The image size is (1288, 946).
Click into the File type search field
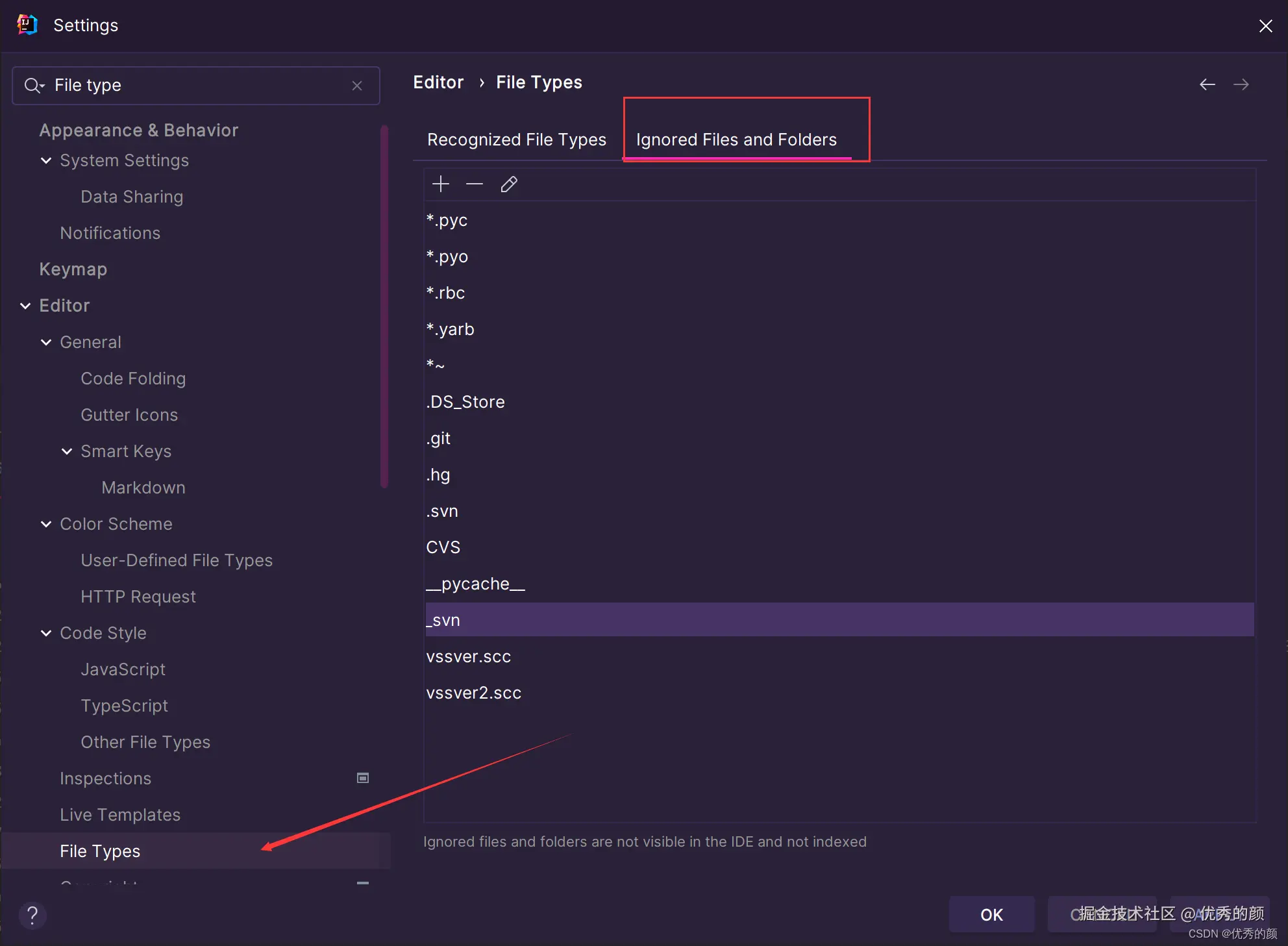pyautogui.click(x=195, y=86)
